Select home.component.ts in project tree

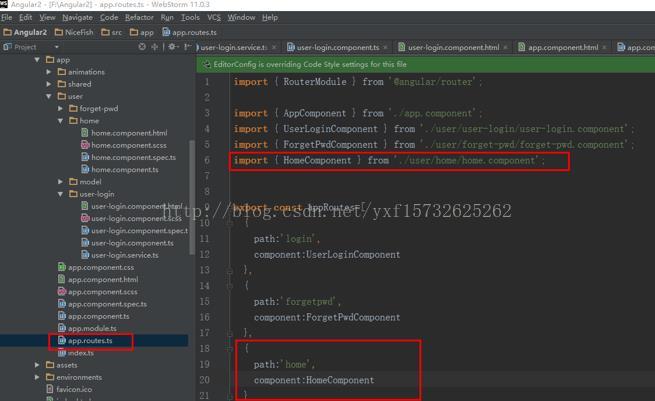pos(124,169)
